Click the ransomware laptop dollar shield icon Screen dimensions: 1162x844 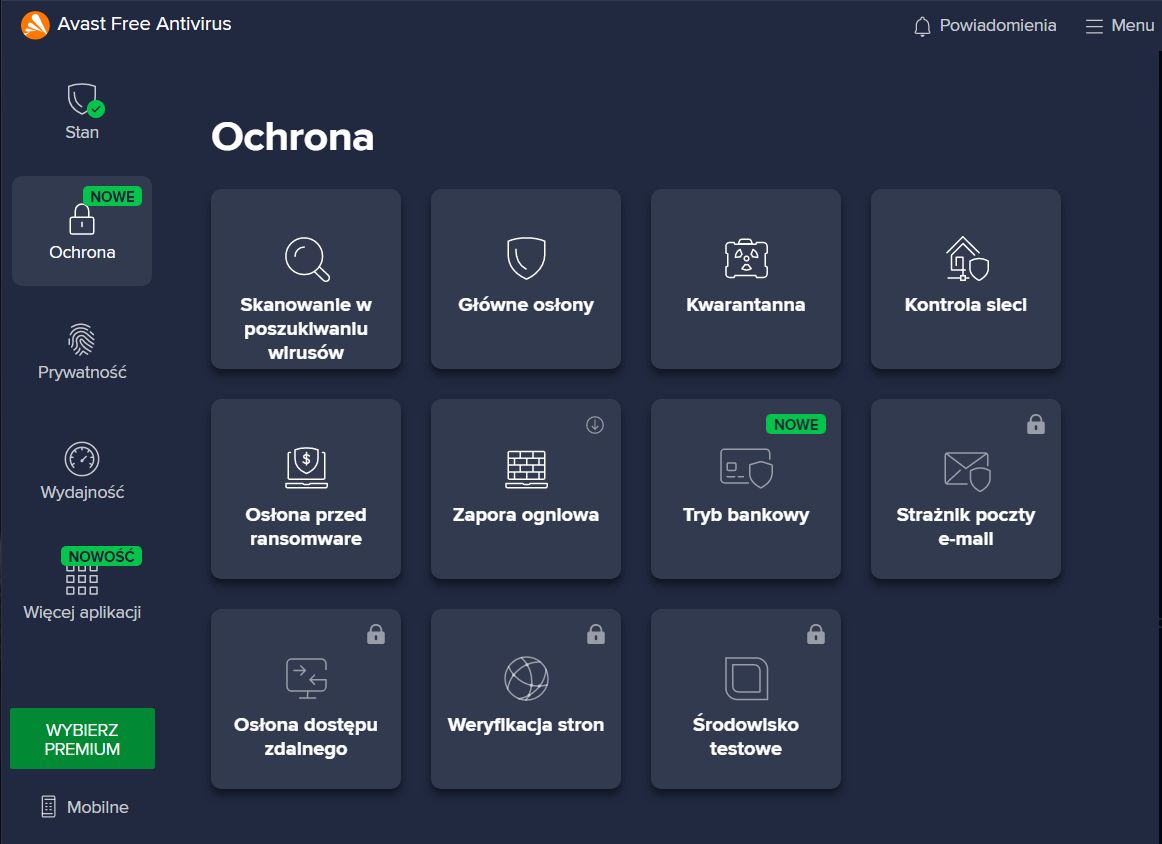pyautogui.click(x=306, y=468)
